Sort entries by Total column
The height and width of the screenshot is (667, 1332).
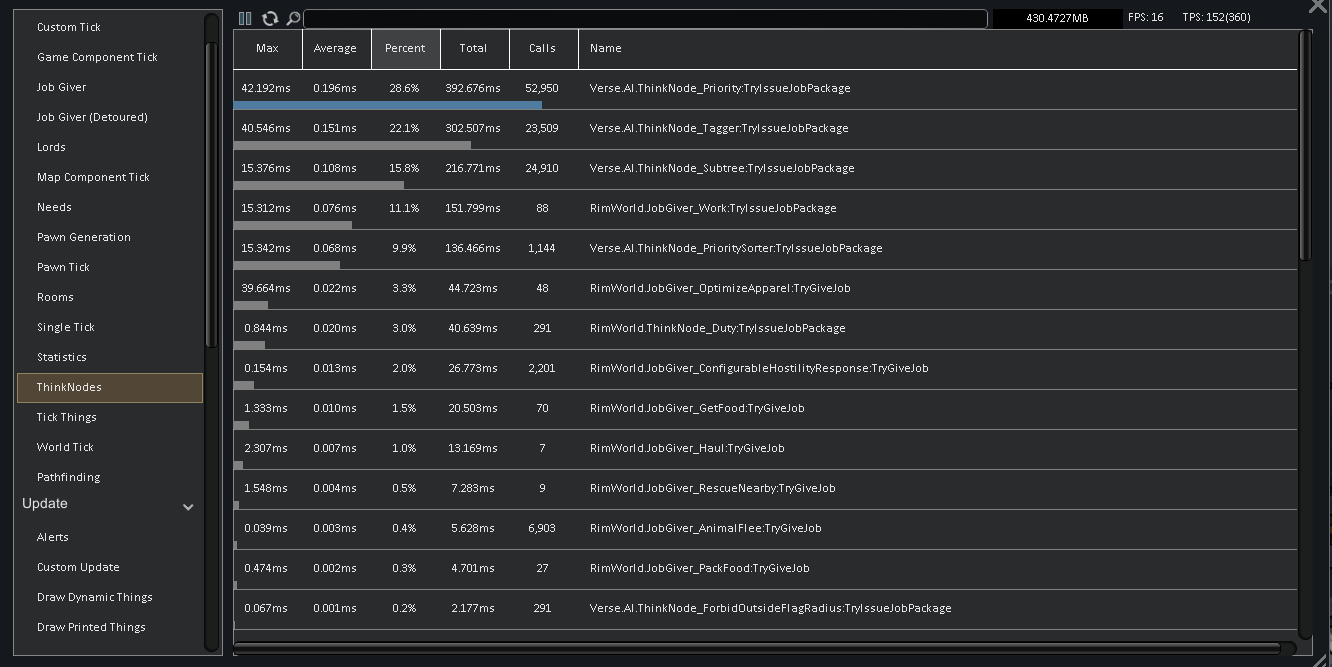point(474,48)
